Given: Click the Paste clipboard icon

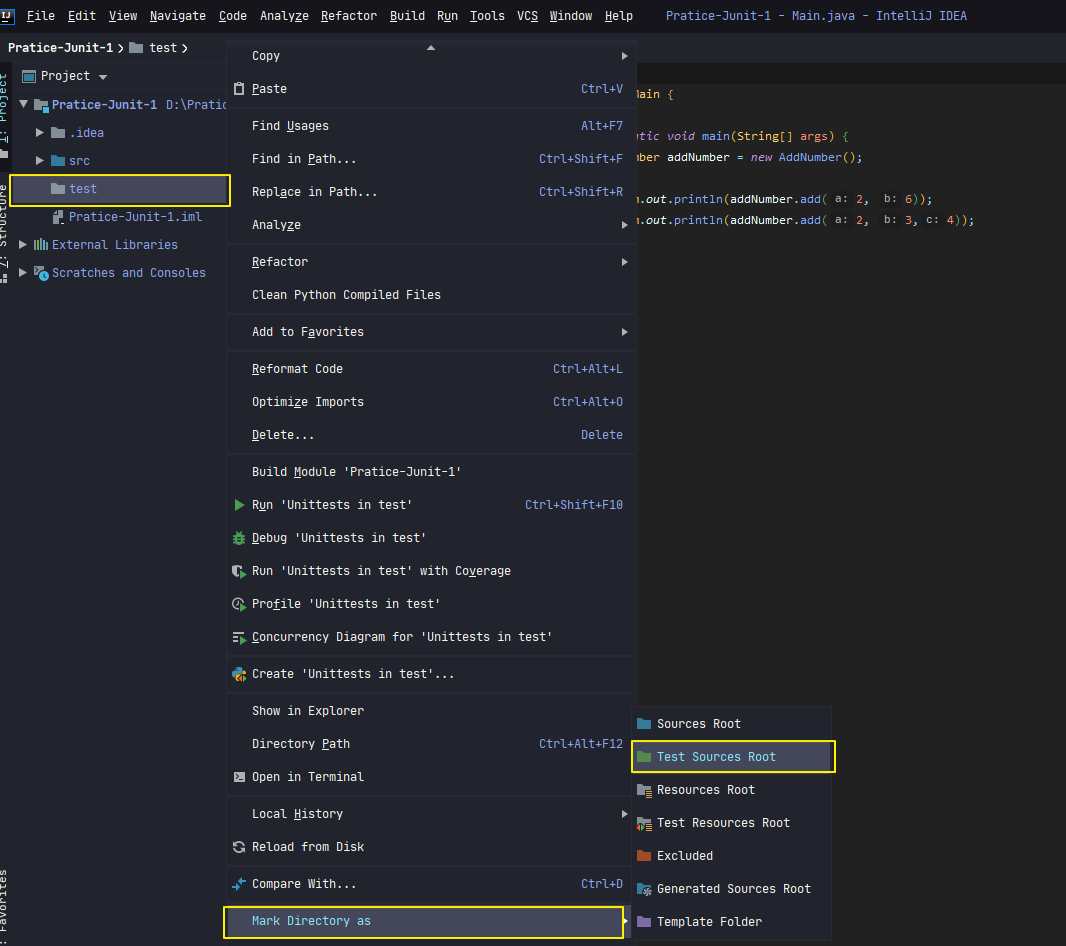Looking at the screenshot, I should click(x=239, y=88).
